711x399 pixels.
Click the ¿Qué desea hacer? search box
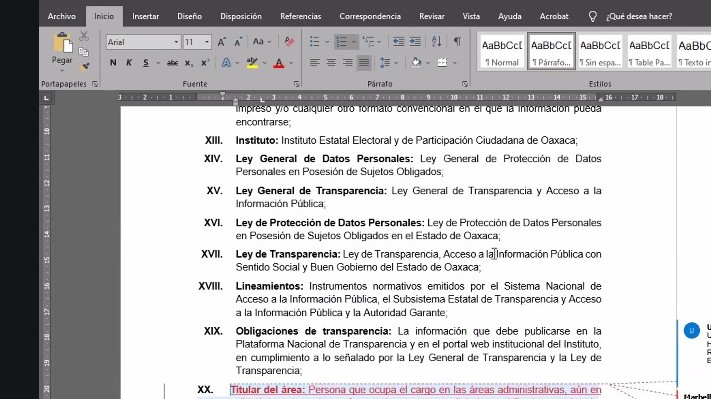point(639,16)
